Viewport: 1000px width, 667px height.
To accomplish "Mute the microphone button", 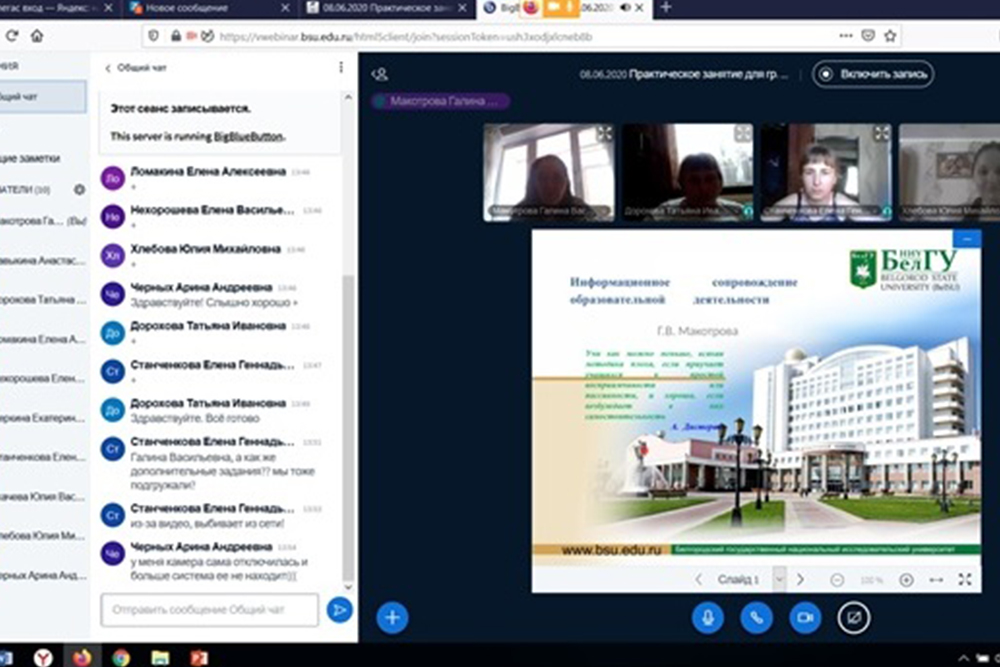I will pos(707,618).
